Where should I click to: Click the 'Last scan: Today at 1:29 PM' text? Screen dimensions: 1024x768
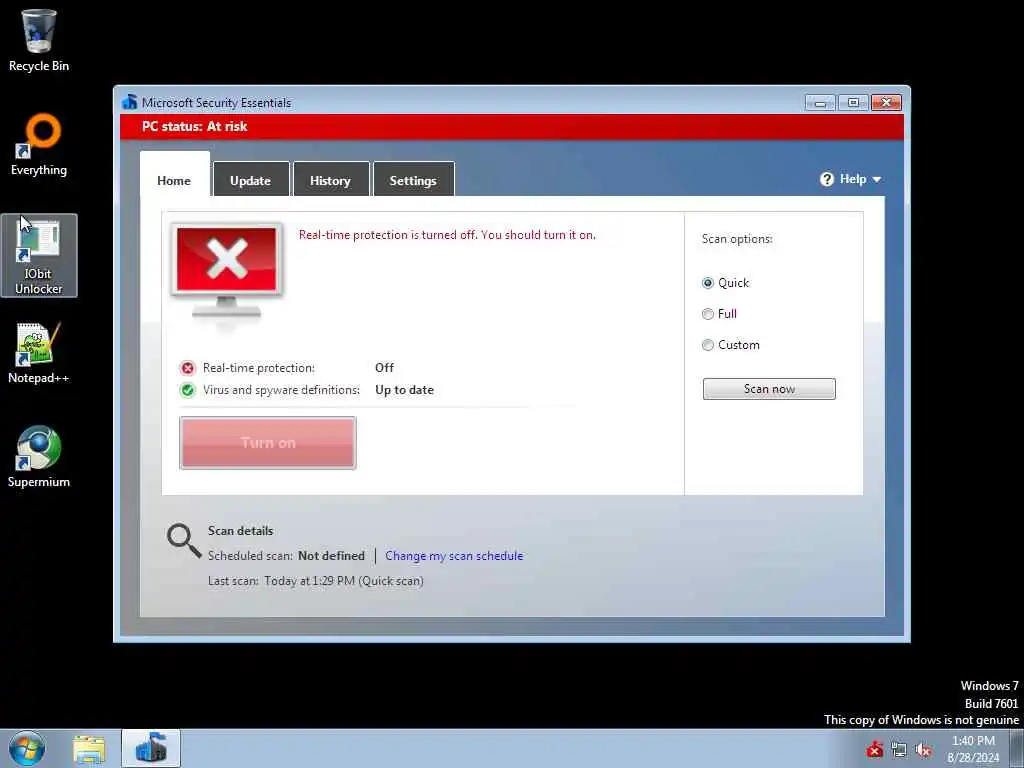coord(315,581)
